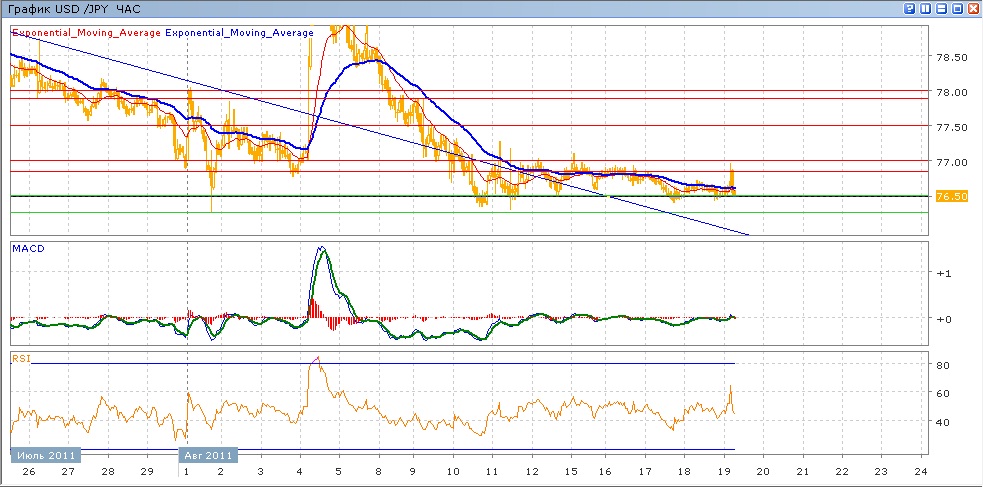The width and height of the screenshot is (983, 487).
Task: Click the help question mark icon
Action: [910, 8]
